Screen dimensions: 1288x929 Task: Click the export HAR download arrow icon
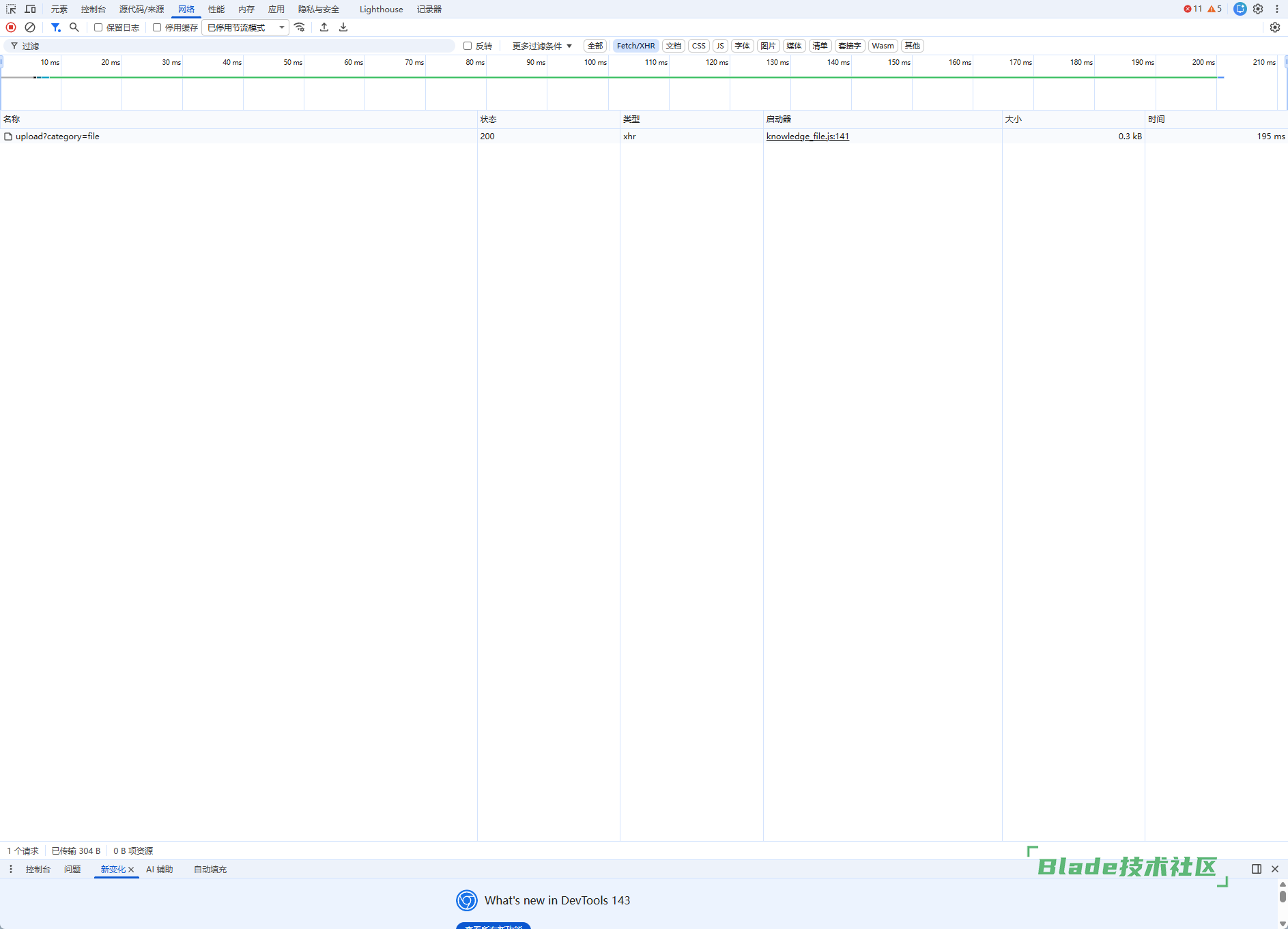[x=343, y=27]
